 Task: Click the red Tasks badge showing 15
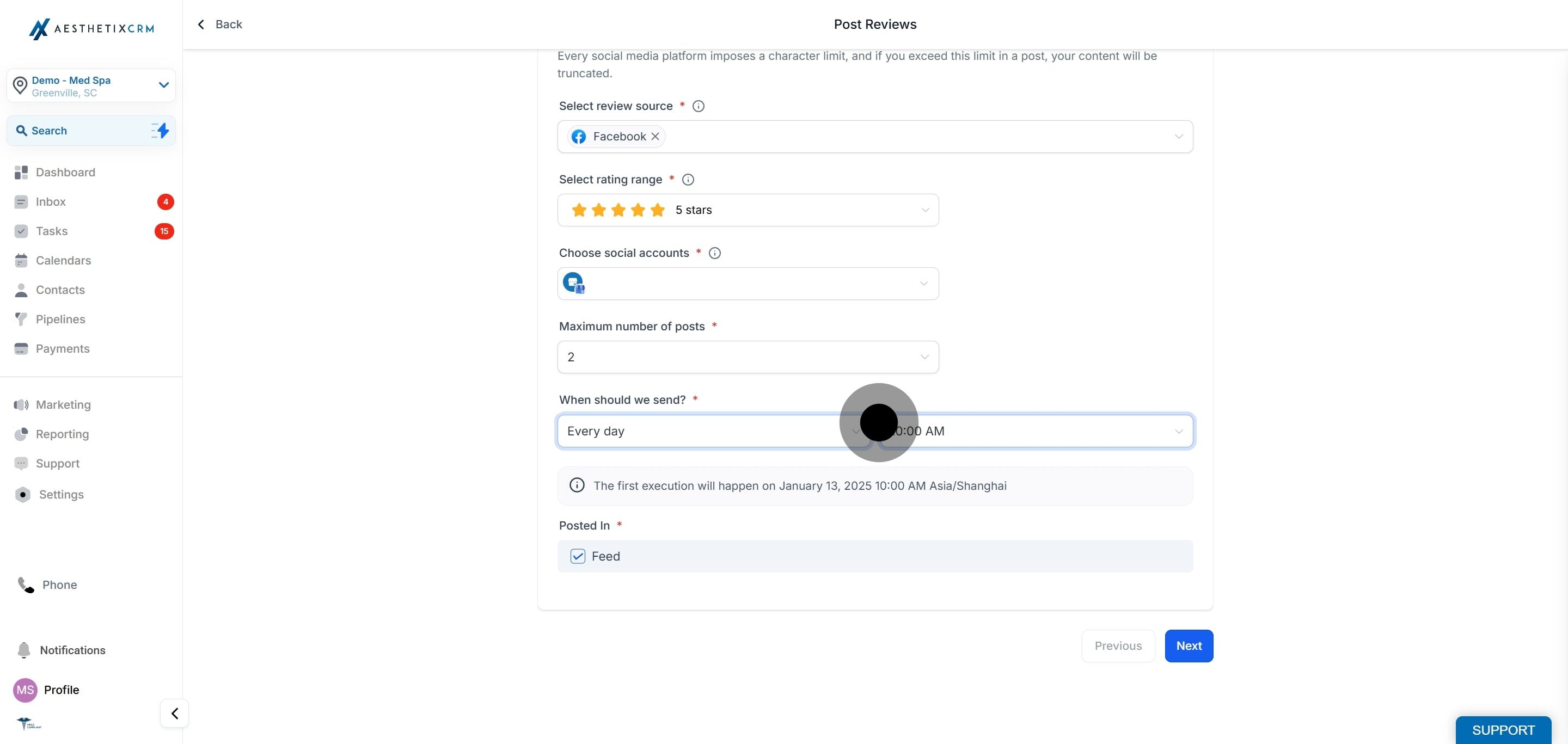pos(164,231)
